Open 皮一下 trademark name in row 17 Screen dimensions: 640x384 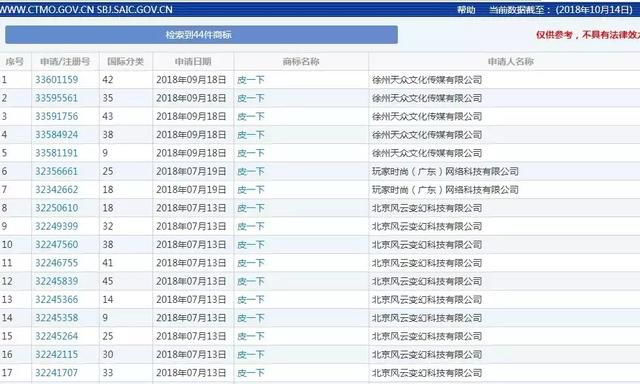(x=251, y=373)
